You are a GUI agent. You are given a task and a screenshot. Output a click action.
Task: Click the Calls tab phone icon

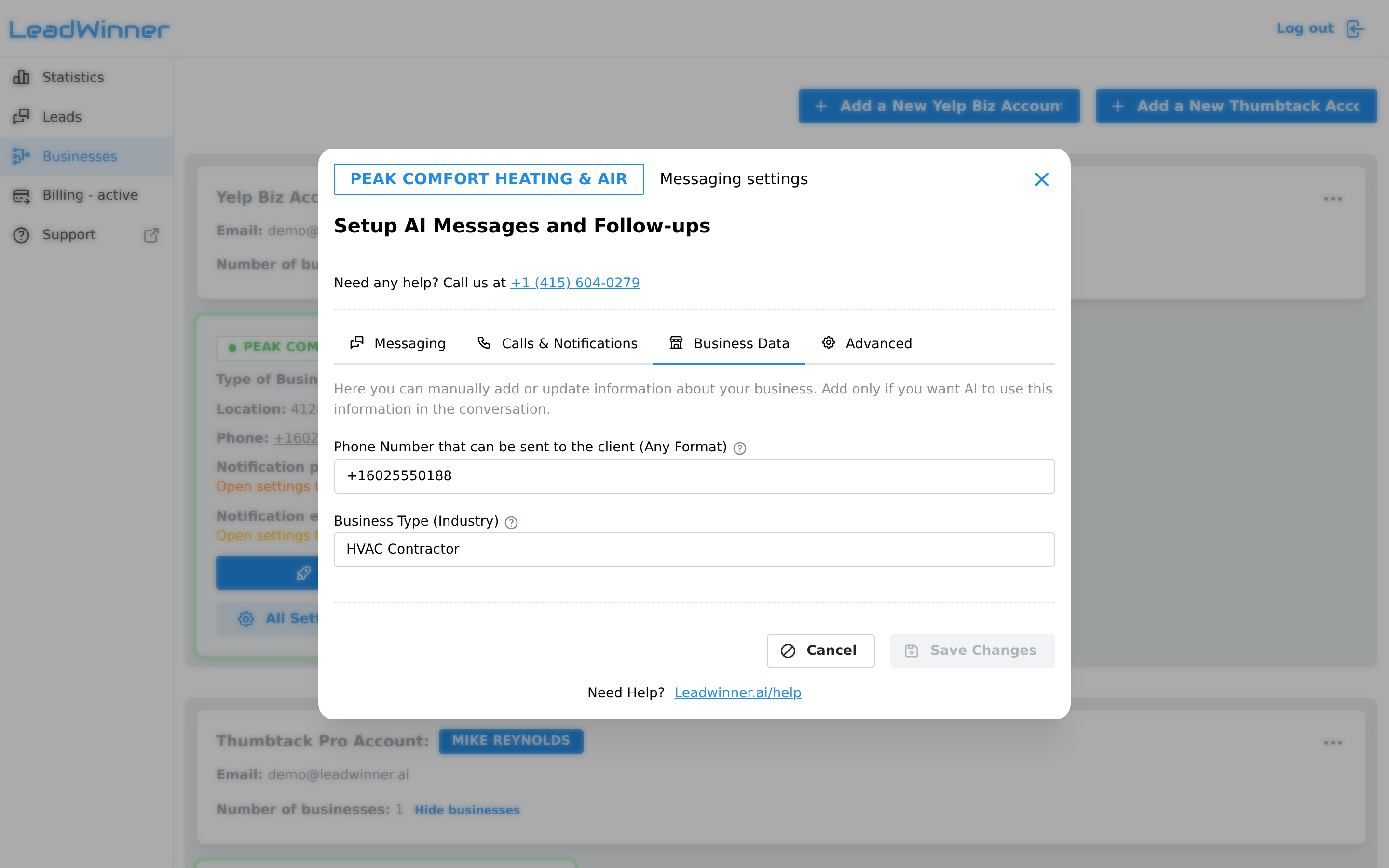484,343
